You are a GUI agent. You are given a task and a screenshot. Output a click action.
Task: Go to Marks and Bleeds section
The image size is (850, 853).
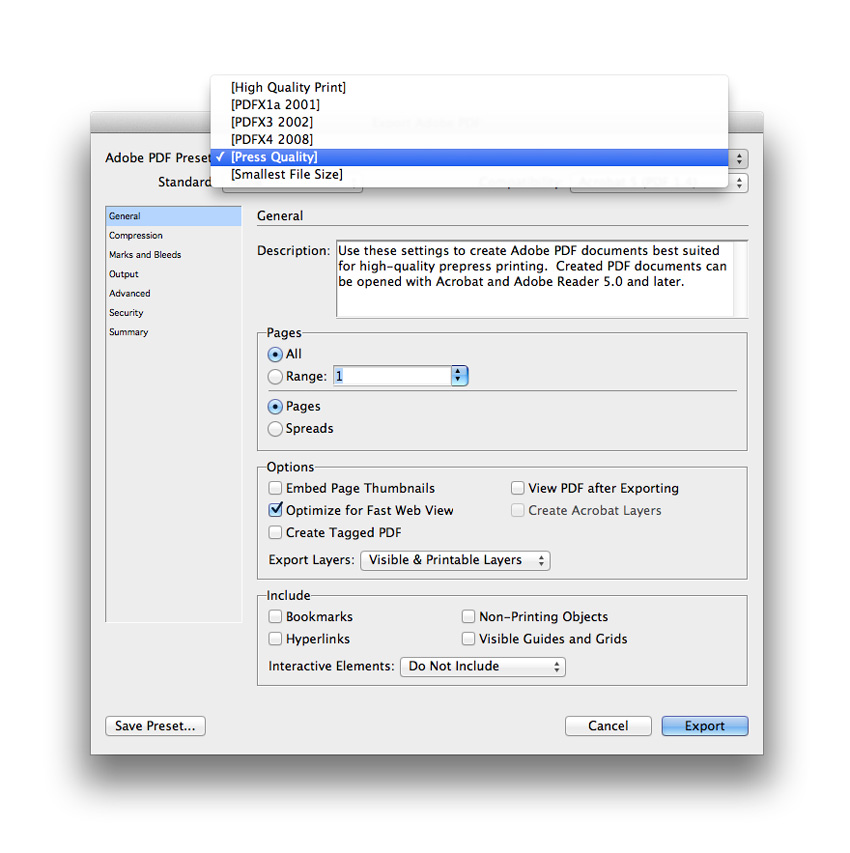pyautogui.click(x=145, y=255)
